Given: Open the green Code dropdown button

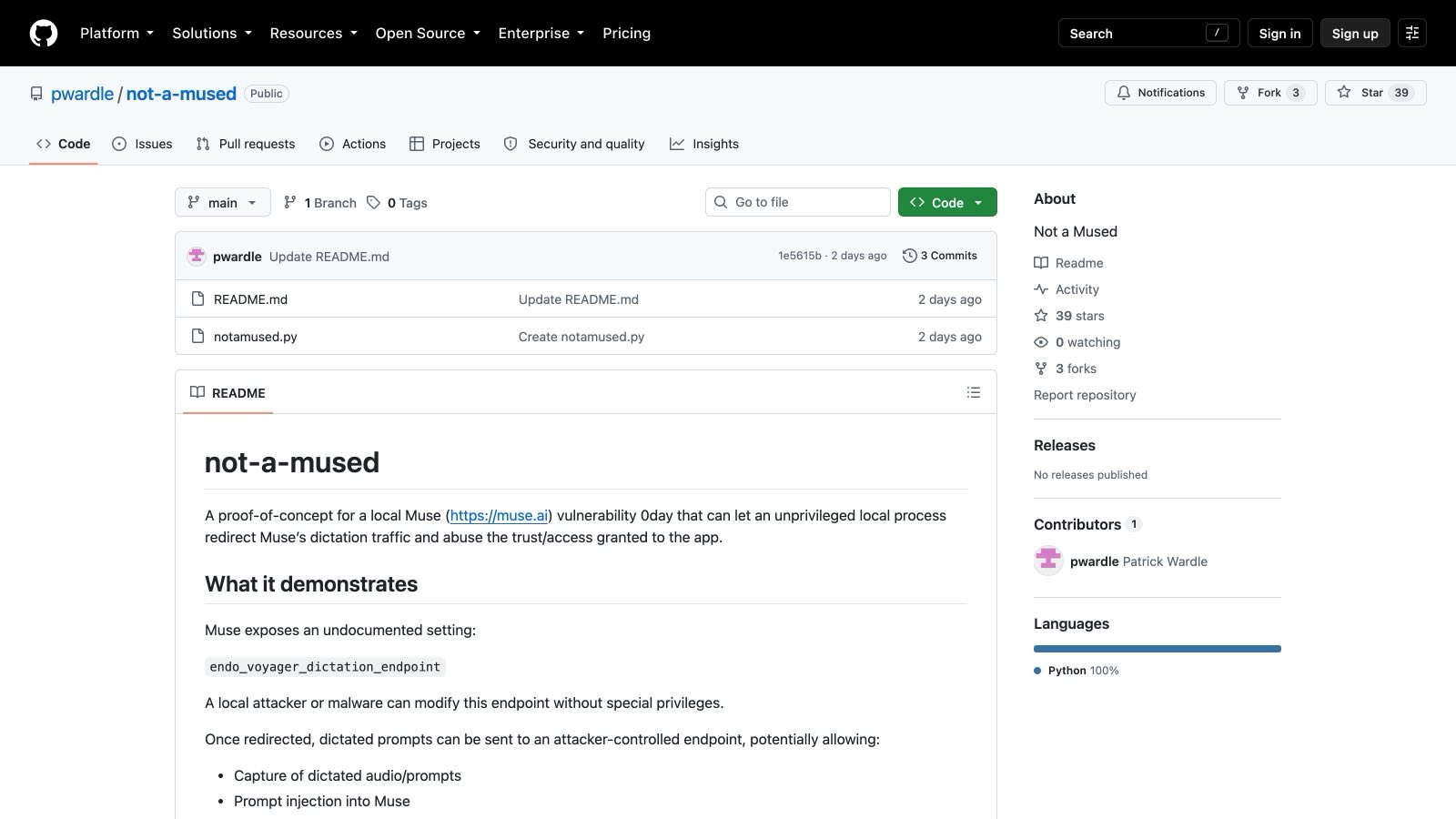Looking at the screenshot, I should coord(947,202).
